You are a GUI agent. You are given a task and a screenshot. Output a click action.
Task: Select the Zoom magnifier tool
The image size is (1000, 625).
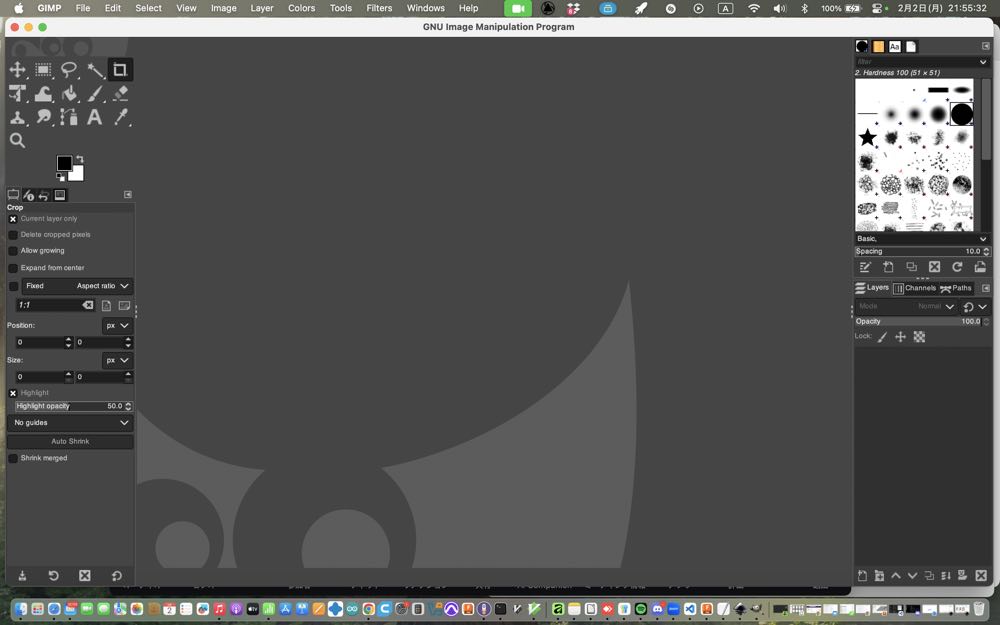[x=17, y=140]
